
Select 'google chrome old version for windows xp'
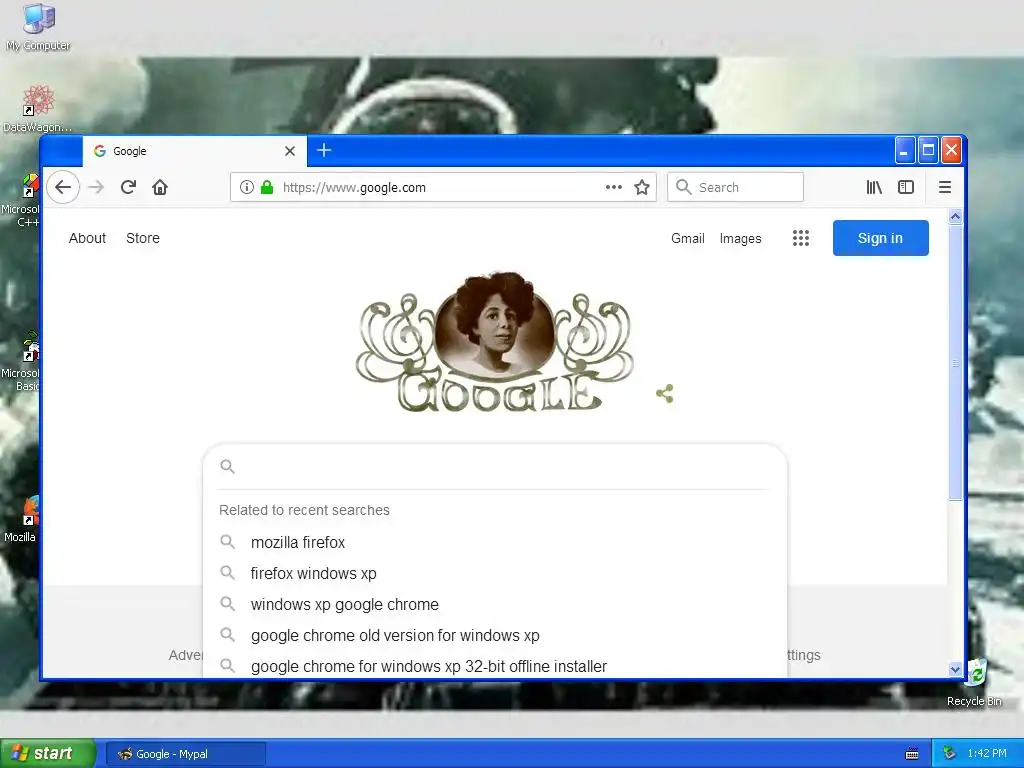495,635
